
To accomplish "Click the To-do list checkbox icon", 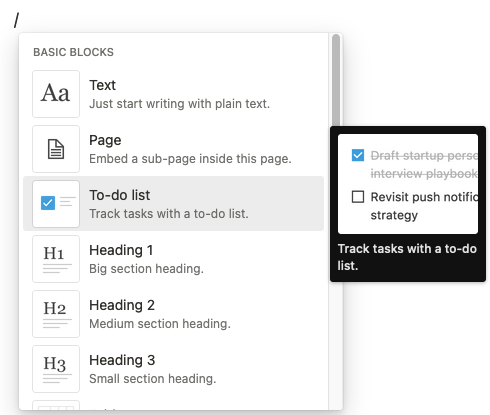I will 56,204.
